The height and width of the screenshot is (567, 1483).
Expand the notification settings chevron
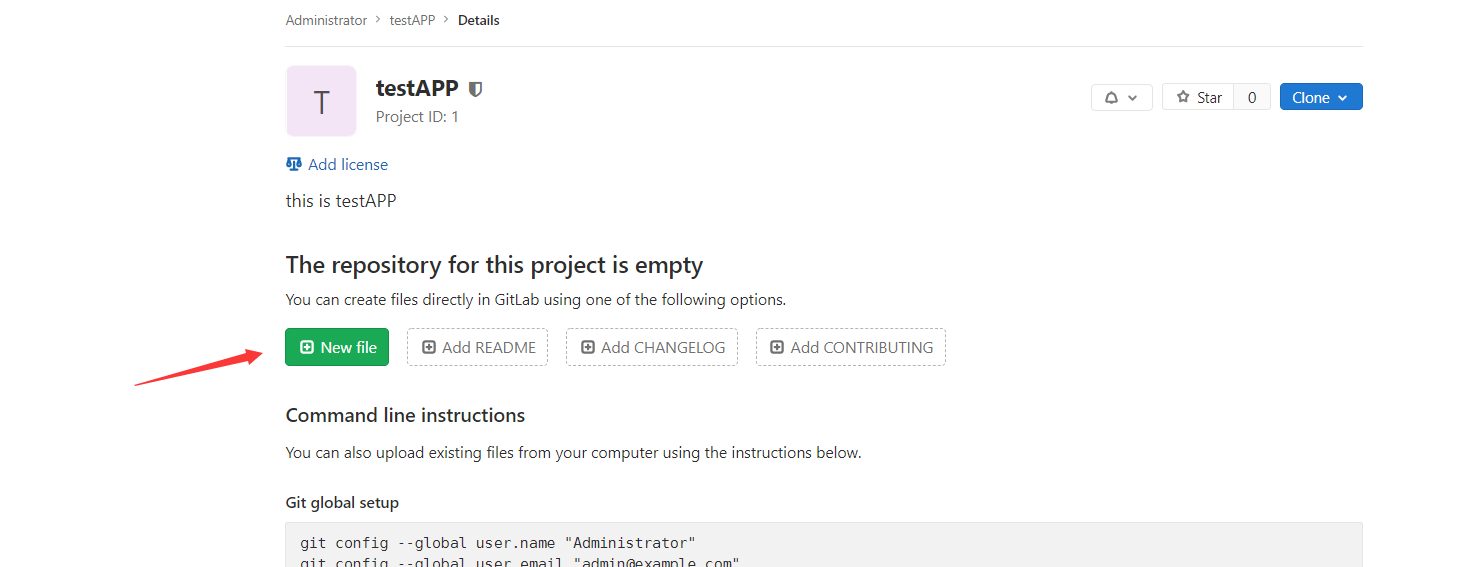(1133, 98)
